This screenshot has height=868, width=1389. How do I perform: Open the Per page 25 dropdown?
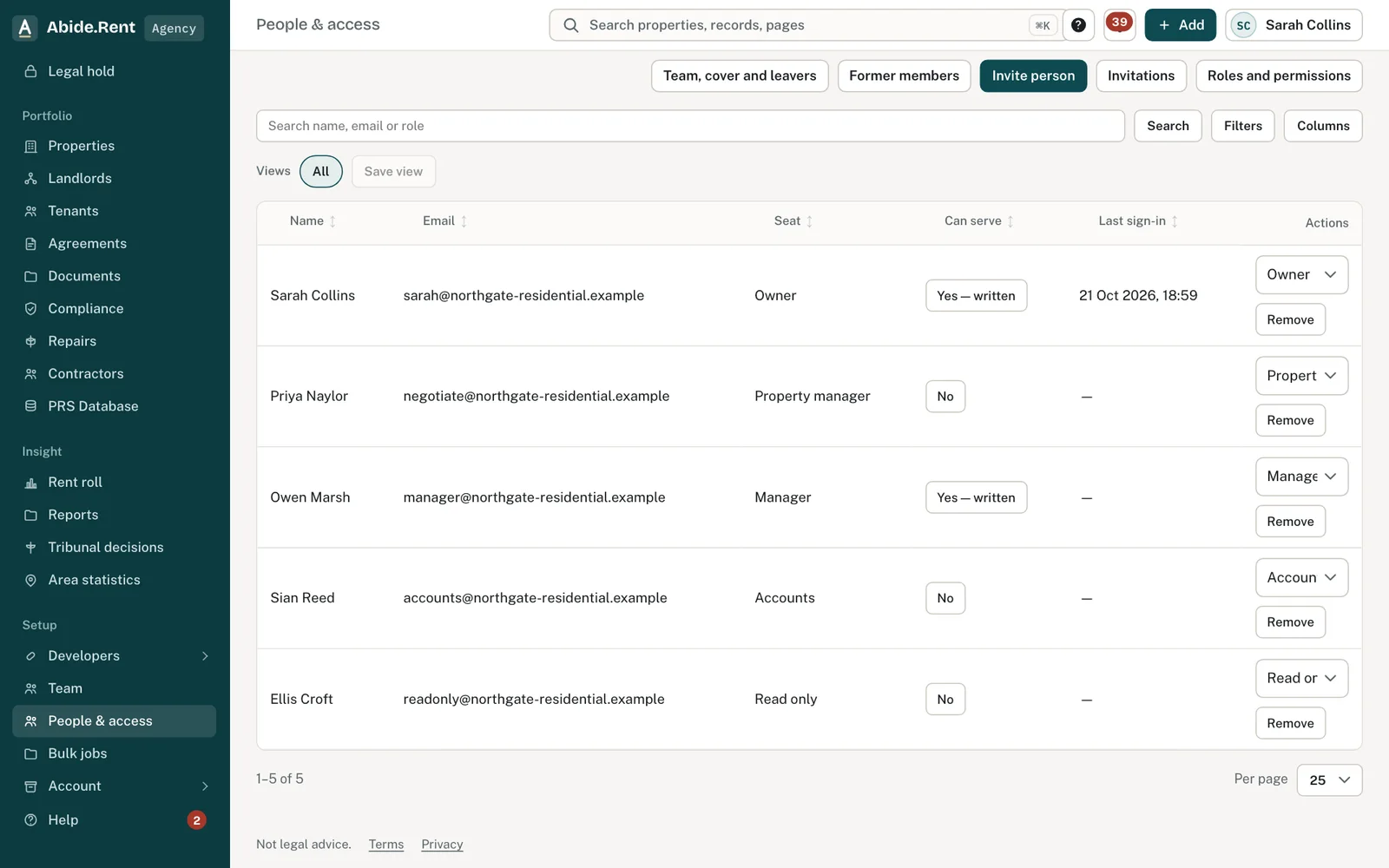(1329, 779)
